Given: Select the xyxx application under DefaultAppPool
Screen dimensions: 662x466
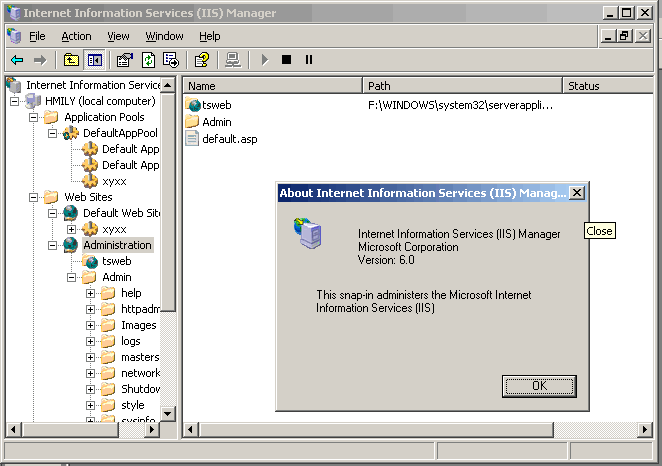Looking at the screenshot, I should (114, 182).
